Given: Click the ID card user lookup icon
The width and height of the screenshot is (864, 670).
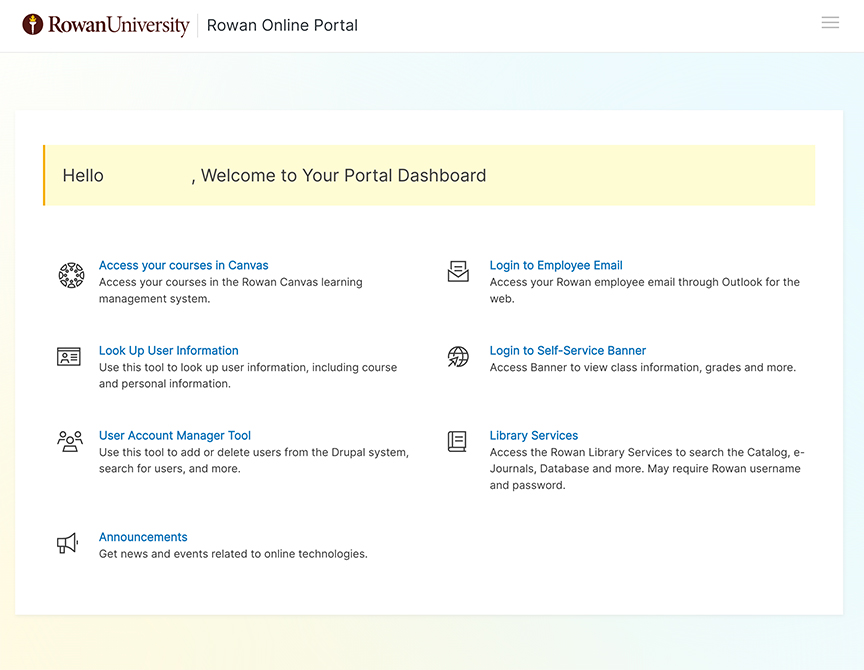Looking at the screenshot, I should click(x=69, y=357).
